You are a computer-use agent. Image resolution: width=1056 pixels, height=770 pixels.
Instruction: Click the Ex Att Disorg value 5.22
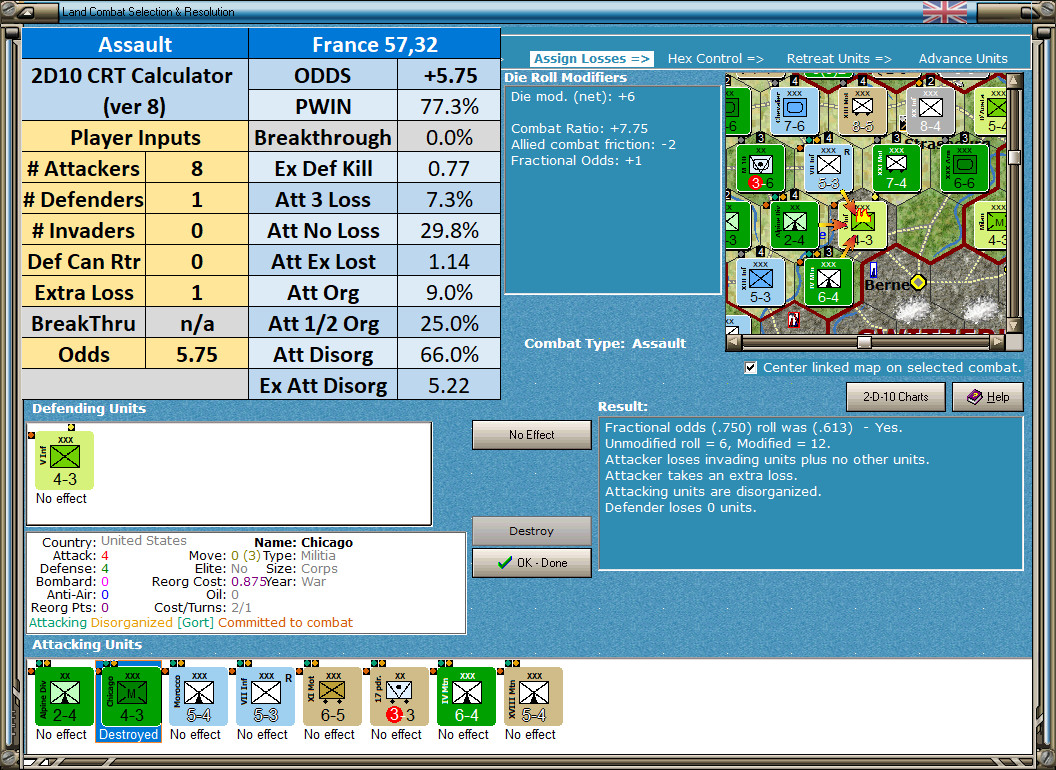pos(449,385)
